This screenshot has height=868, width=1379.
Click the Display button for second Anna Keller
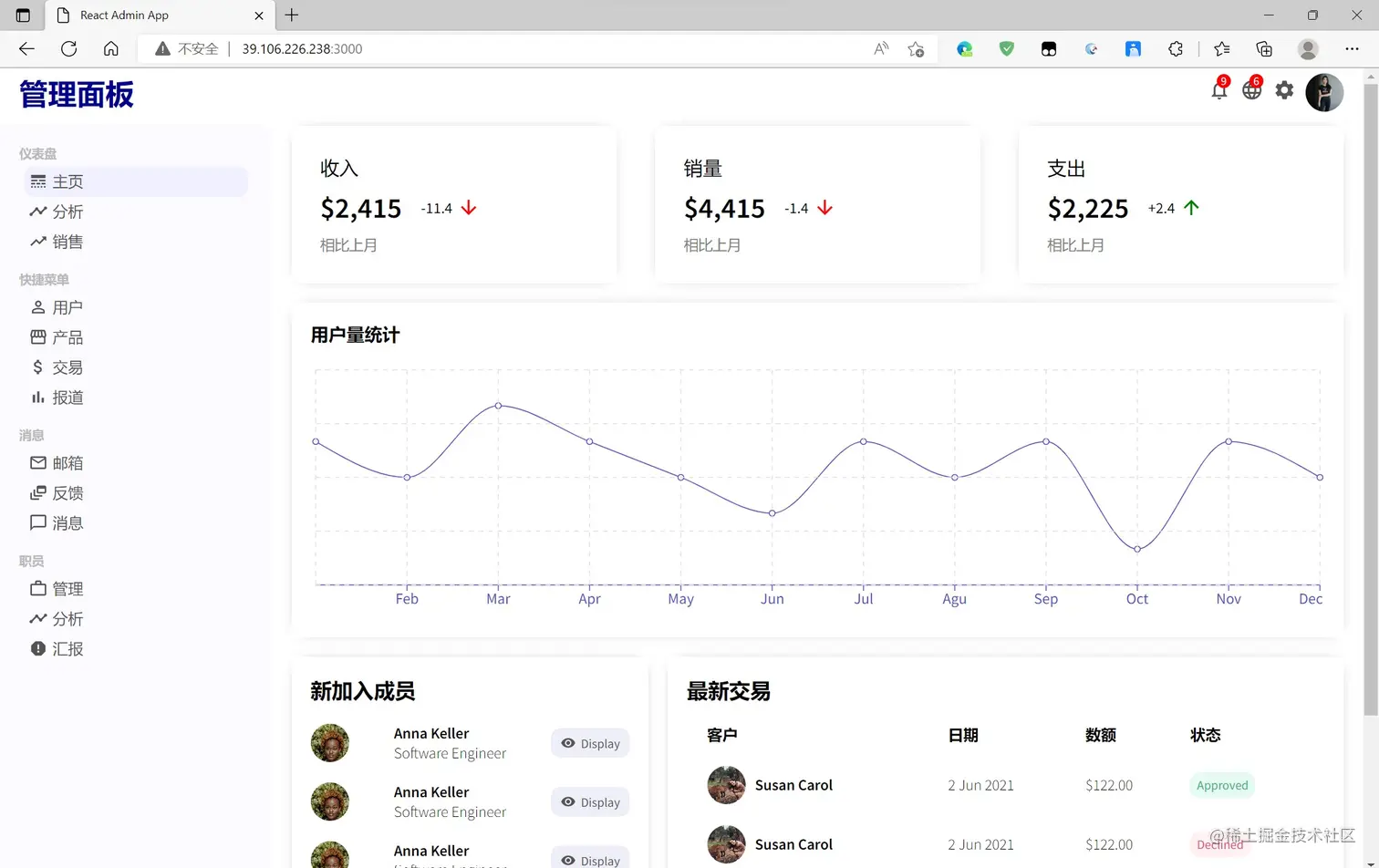tap(590, 802)
